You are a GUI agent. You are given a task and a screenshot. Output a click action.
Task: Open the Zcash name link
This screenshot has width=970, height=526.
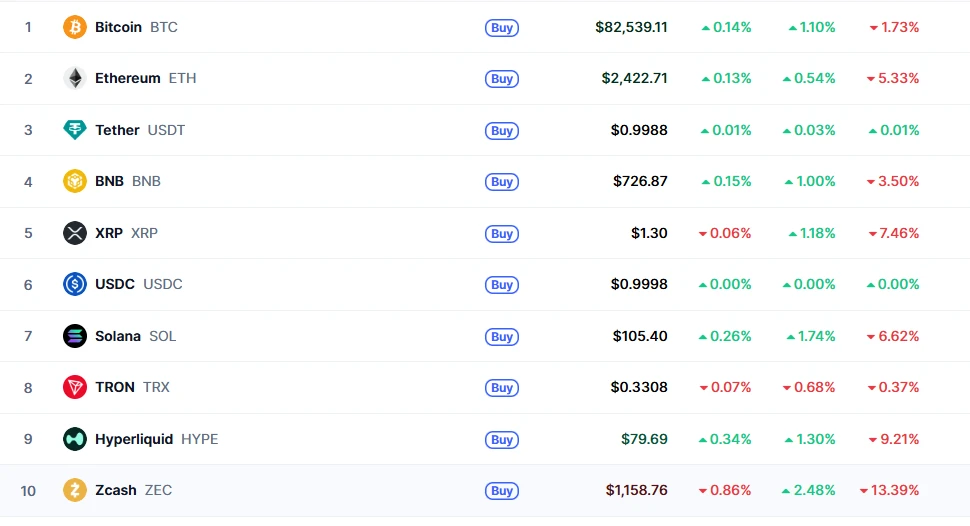point(116,490)
